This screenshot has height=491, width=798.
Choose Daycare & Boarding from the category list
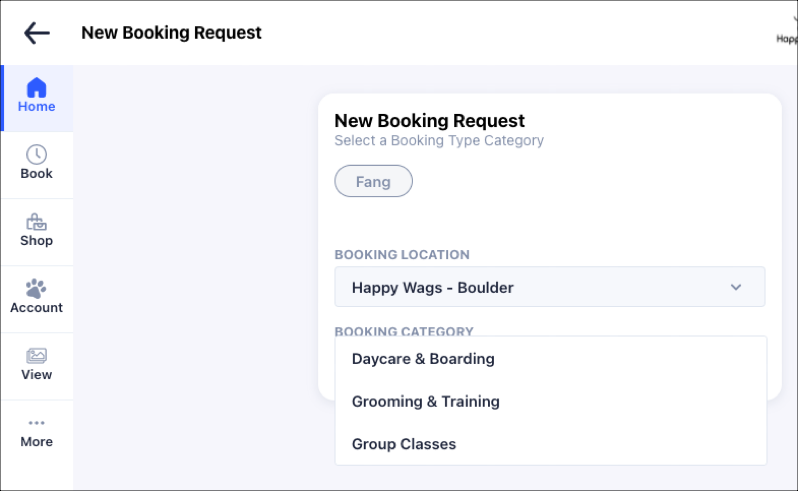coord(423,358)
